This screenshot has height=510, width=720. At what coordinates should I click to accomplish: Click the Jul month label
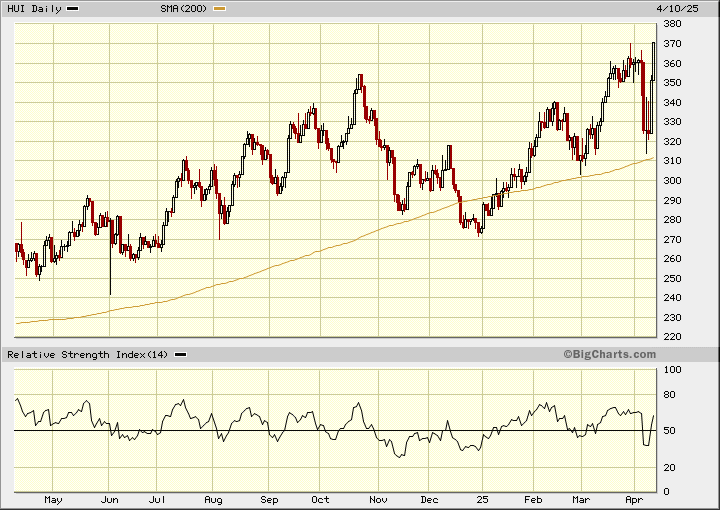coord(157,500)
